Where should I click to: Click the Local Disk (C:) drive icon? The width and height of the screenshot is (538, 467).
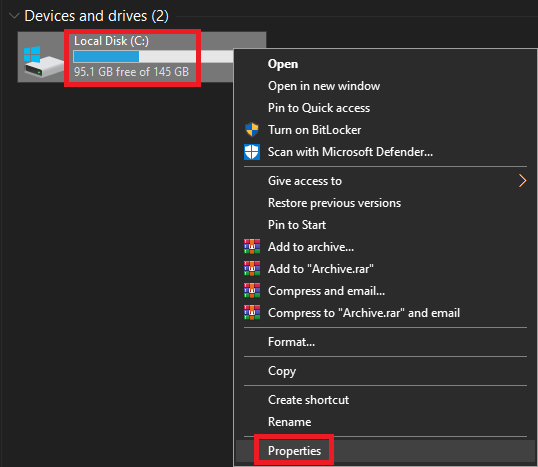coord(43,62)
